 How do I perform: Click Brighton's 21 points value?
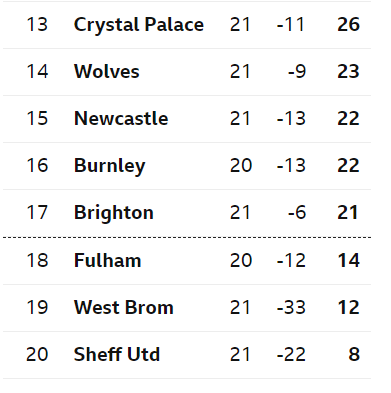pyautogui.click(x=348, y=213)
